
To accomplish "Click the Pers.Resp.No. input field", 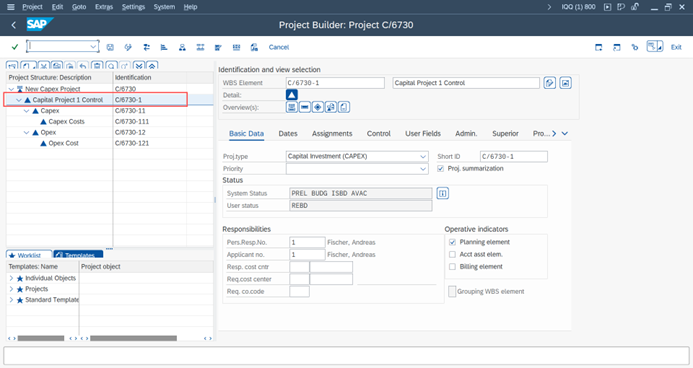I will [307, 242].
